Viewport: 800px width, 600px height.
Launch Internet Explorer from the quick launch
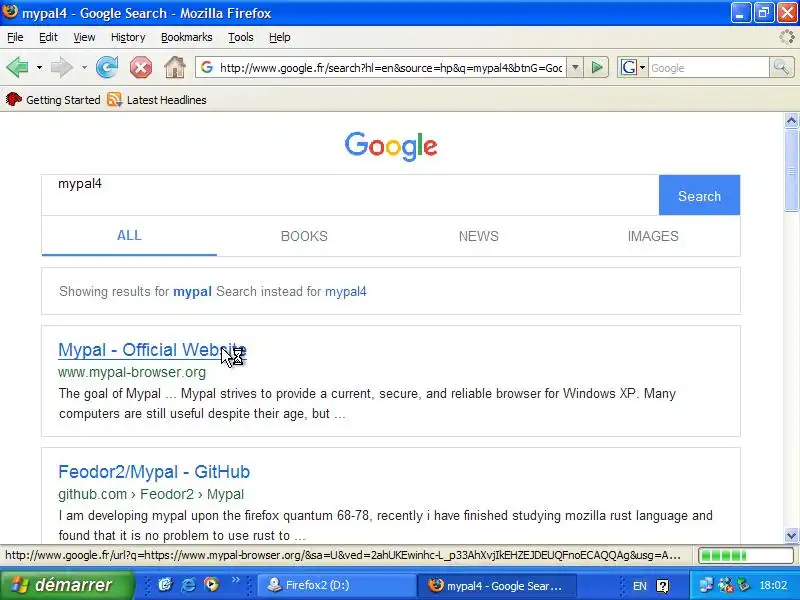188,584
